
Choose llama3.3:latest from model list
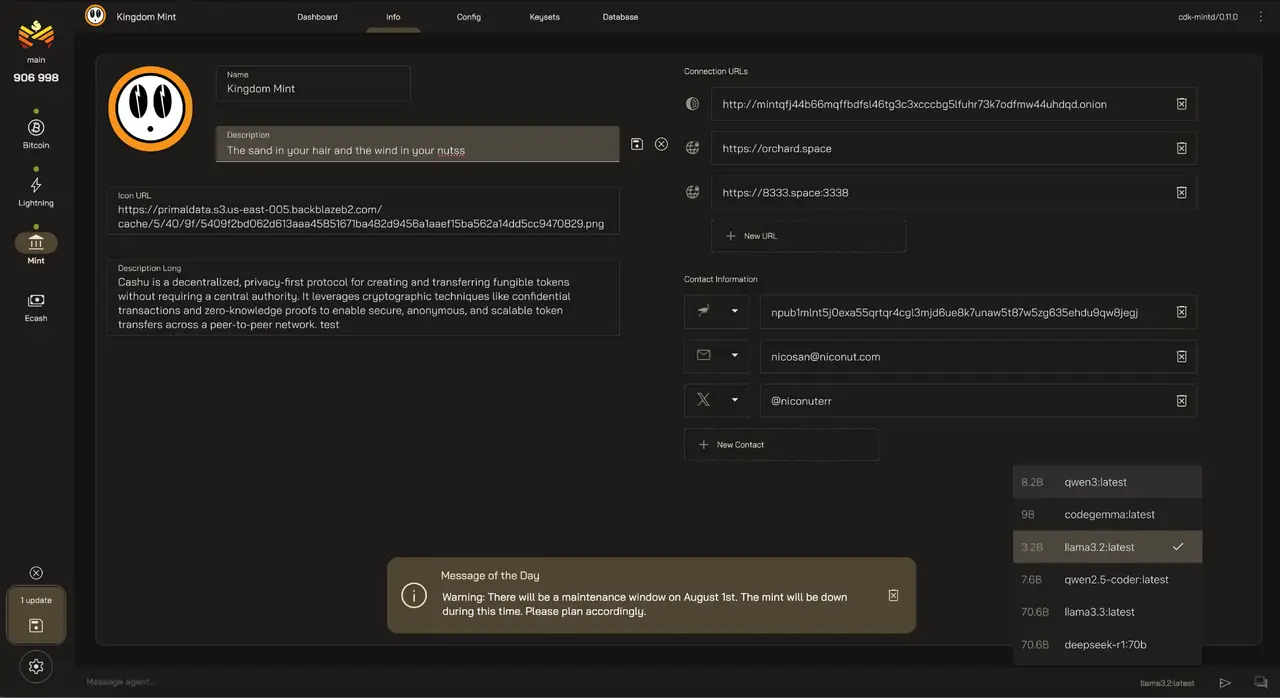point(1107,612)
